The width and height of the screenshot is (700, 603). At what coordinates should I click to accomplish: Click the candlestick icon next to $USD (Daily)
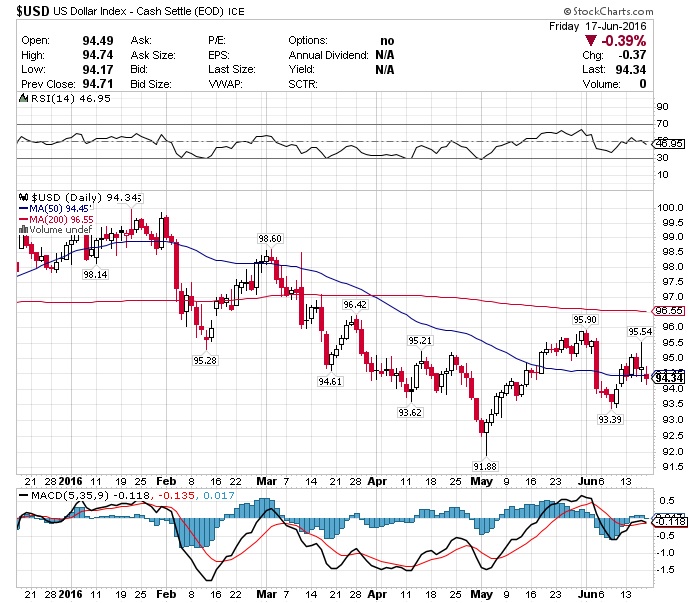24,197
